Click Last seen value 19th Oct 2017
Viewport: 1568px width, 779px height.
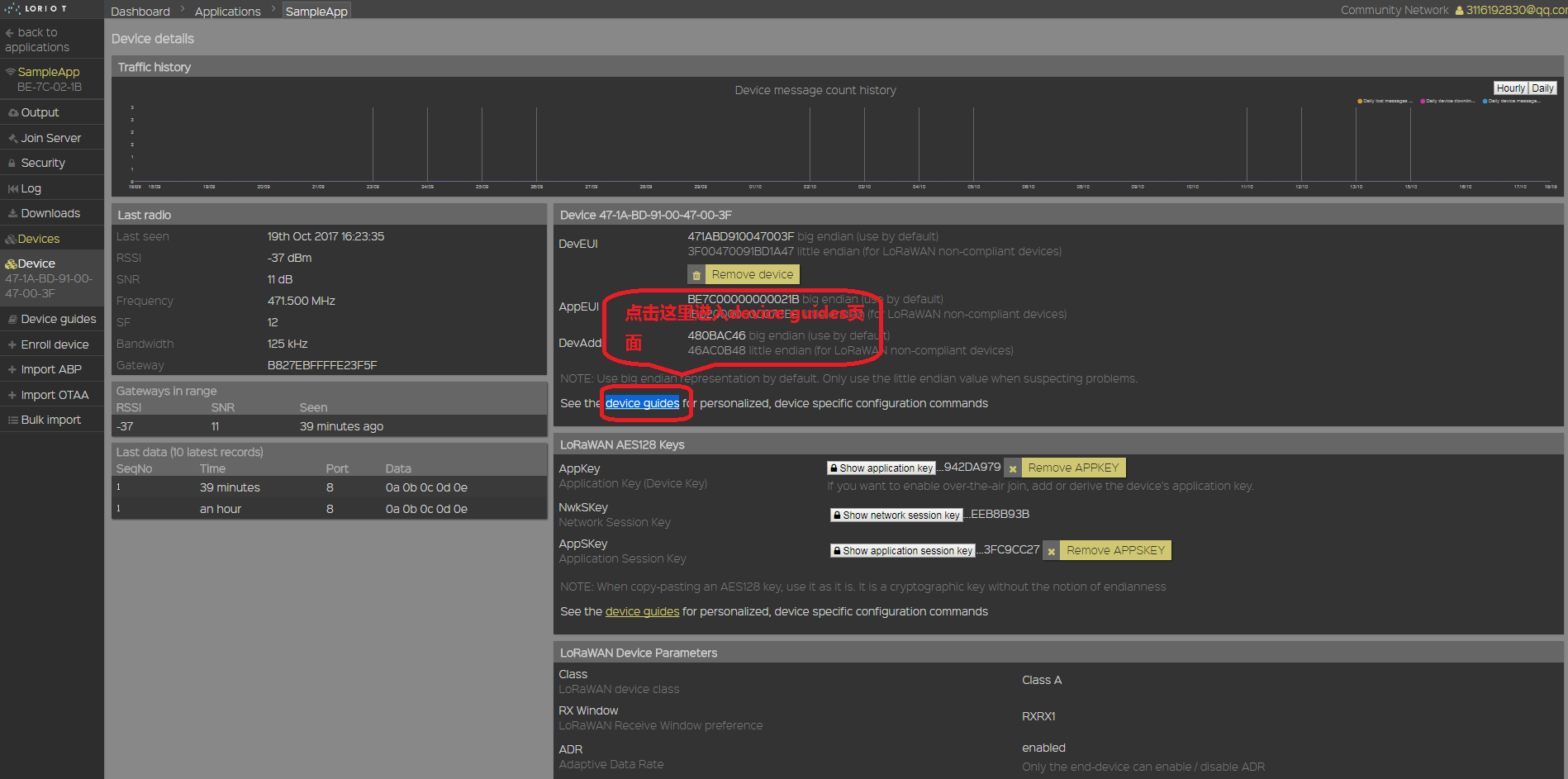click(325, 236)
